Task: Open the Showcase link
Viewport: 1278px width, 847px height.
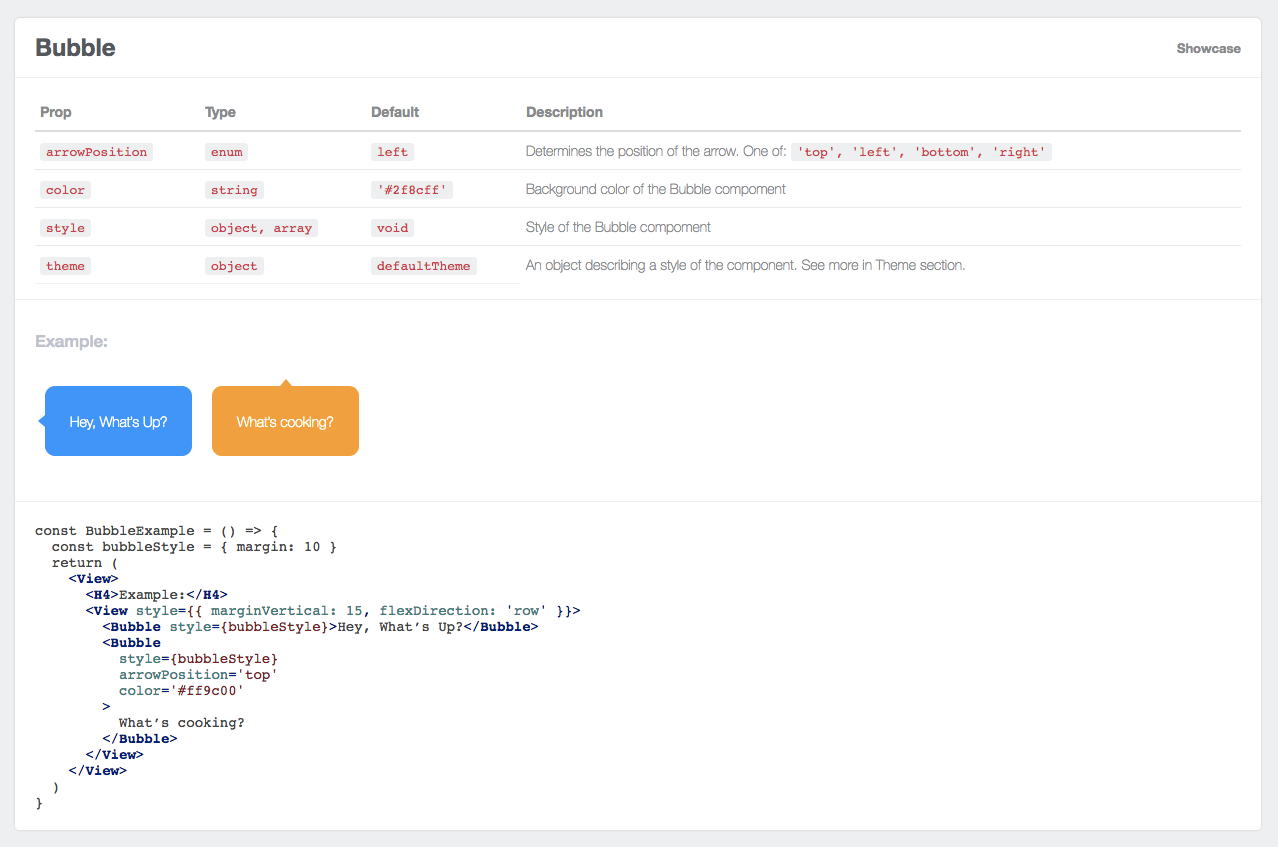Action: coord(1208,48)
